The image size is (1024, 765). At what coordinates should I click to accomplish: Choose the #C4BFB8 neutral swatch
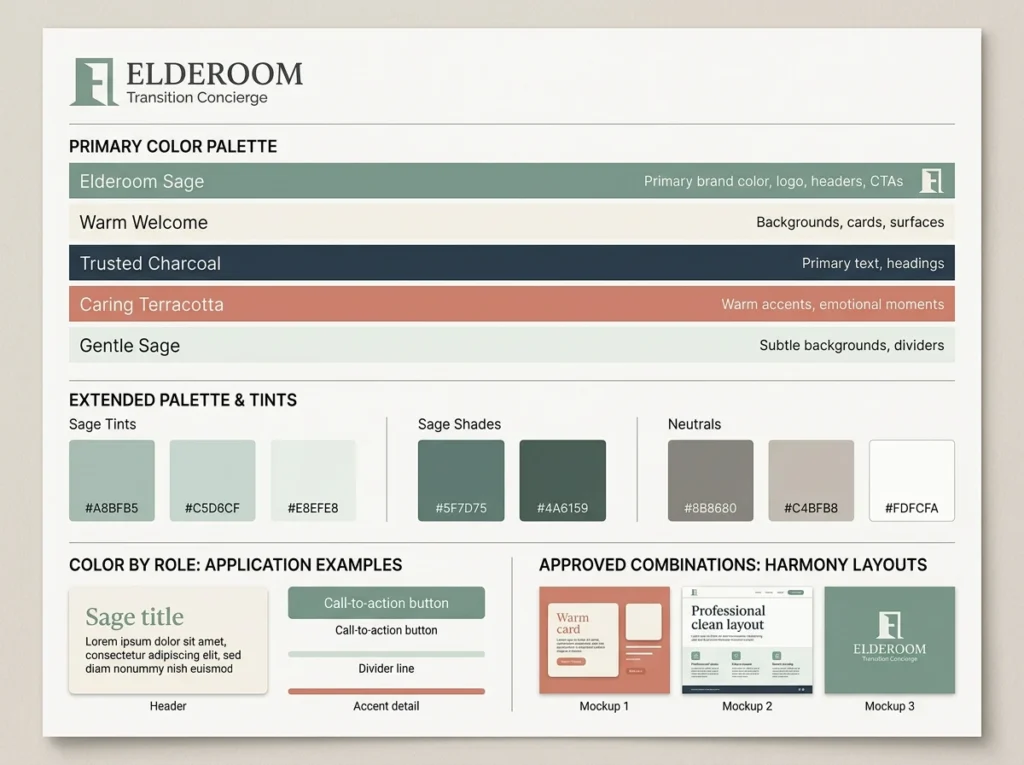811,480
